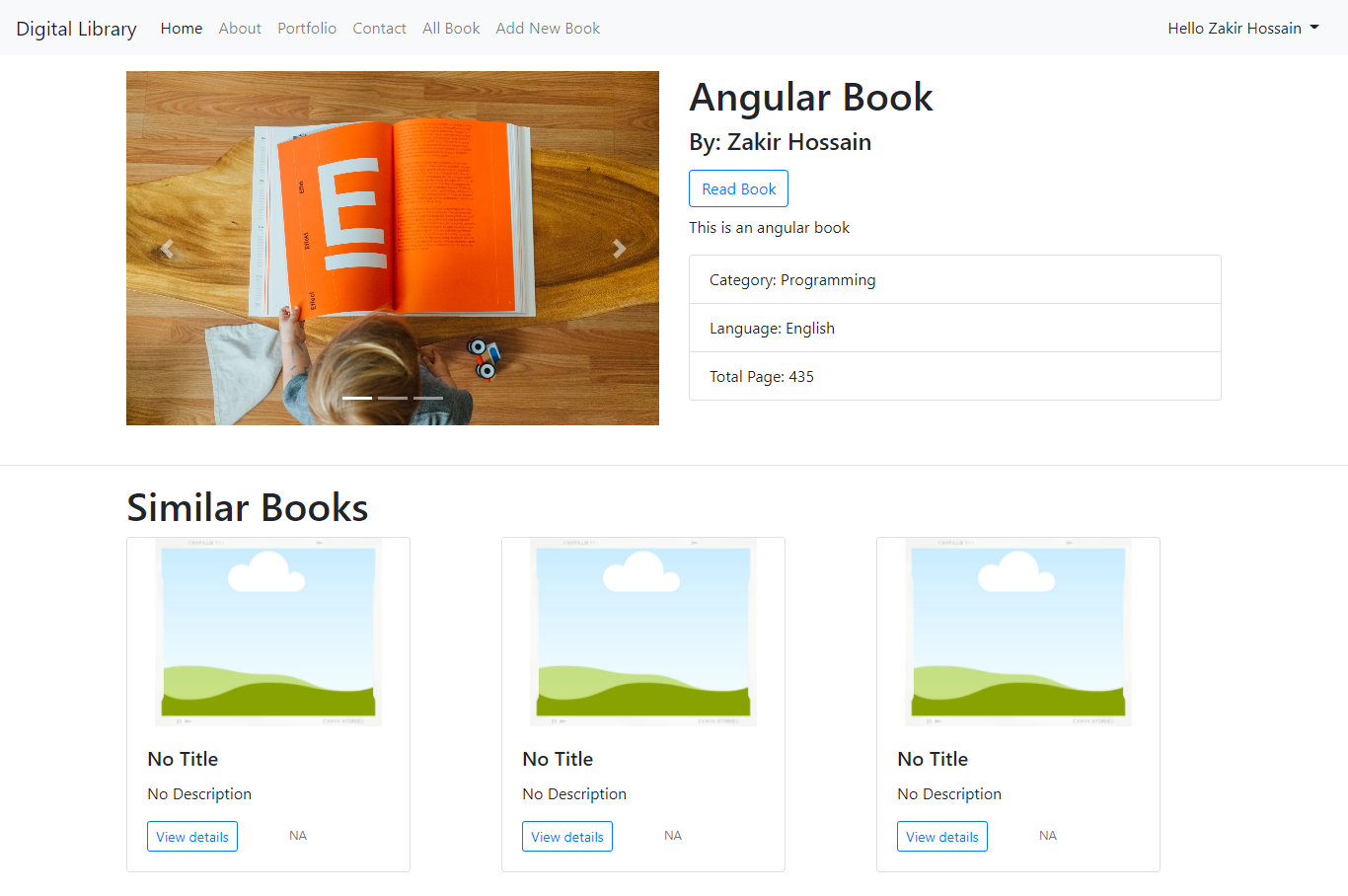Image resolution: width=1348 pixels, height=896 pixels.
Task: Click the previous carousel arrow
Action: [x=166, y=248]
